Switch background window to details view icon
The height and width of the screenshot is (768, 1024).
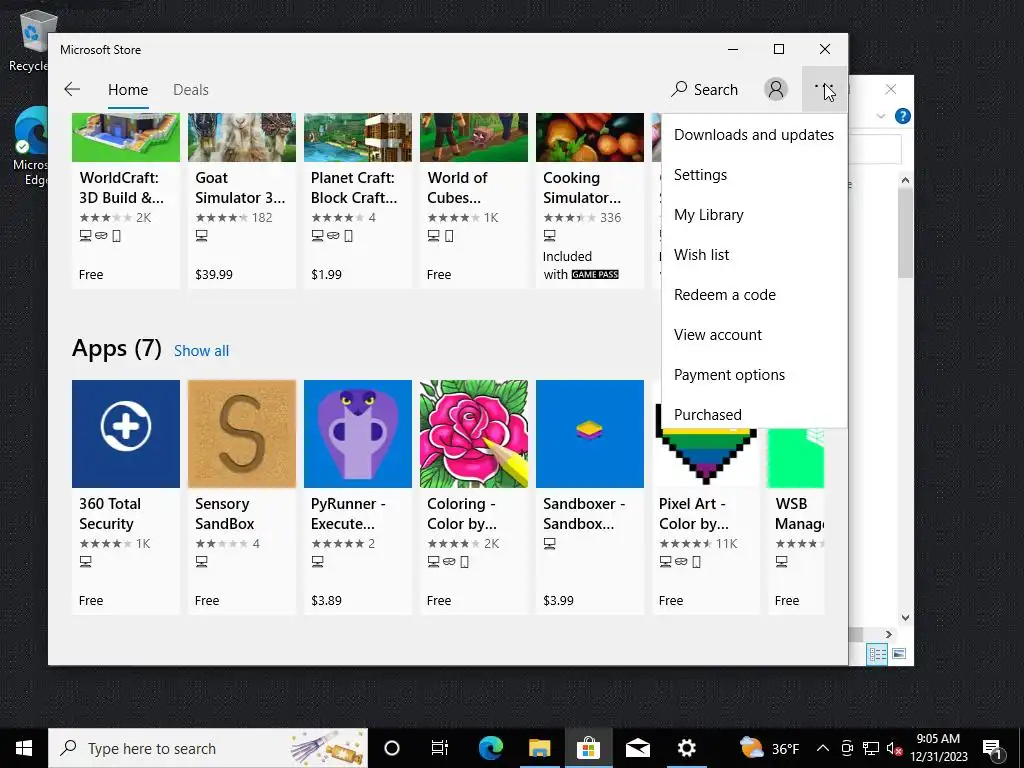pos(877,654)
